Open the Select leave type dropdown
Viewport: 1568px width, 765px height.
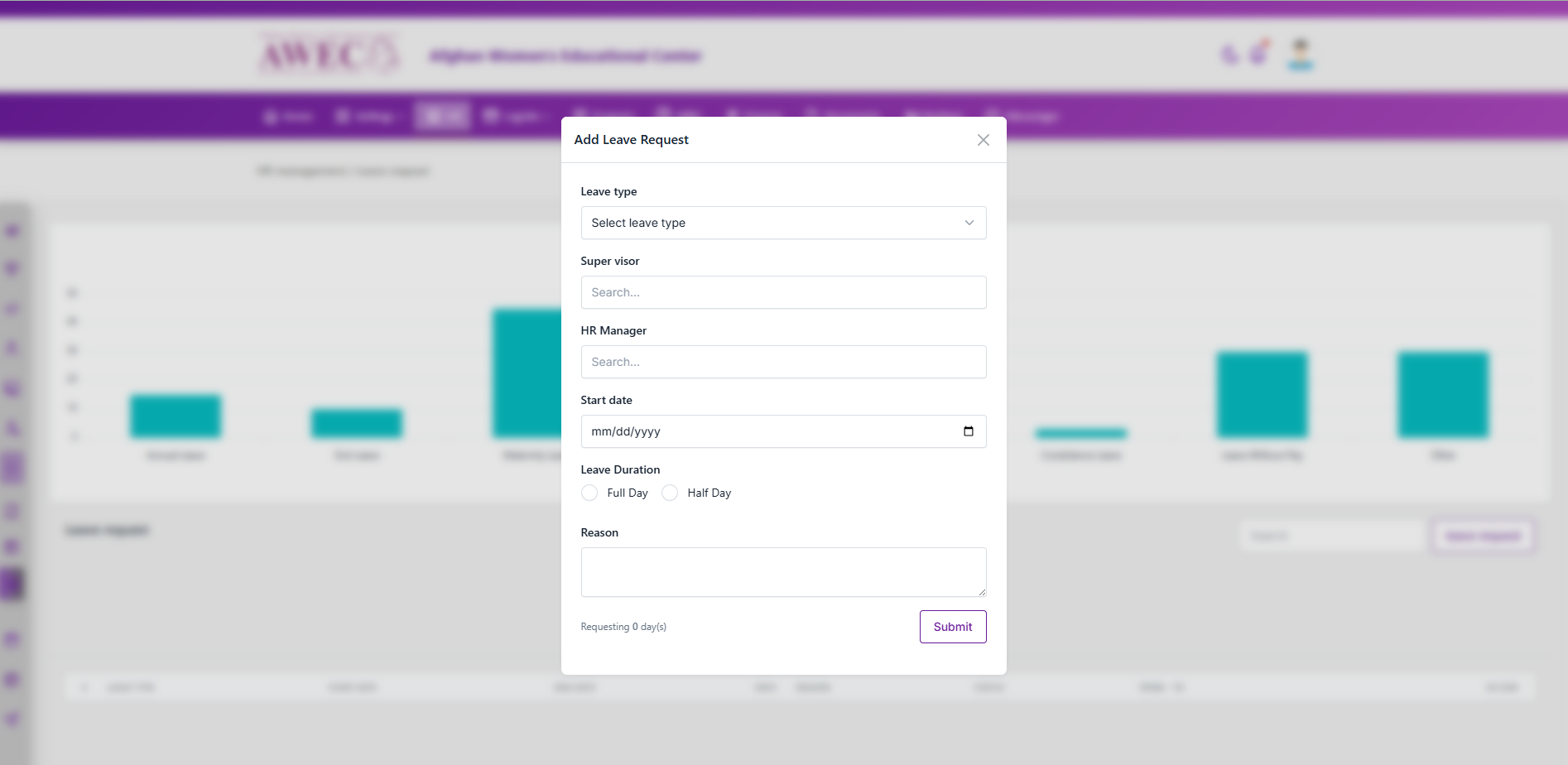(x=783, y=223)
